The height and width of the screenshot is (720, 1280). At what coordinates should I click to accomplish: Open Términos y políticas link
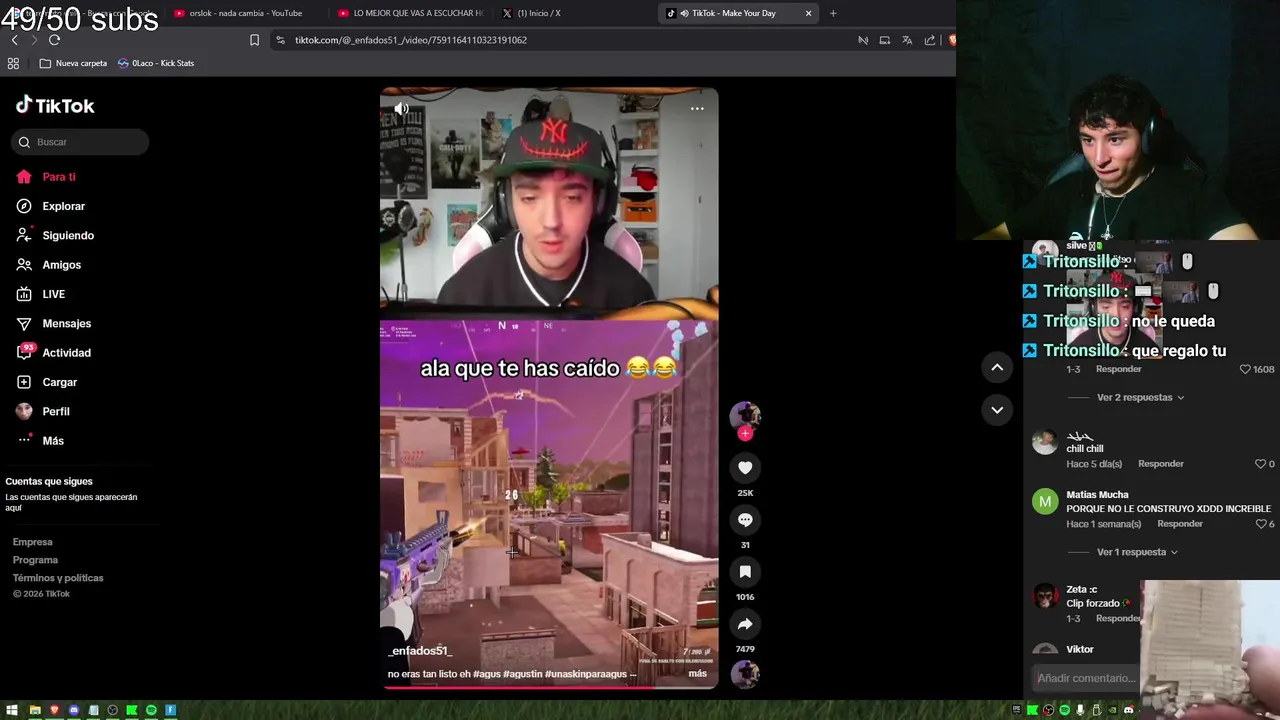(x=58, y=578)
